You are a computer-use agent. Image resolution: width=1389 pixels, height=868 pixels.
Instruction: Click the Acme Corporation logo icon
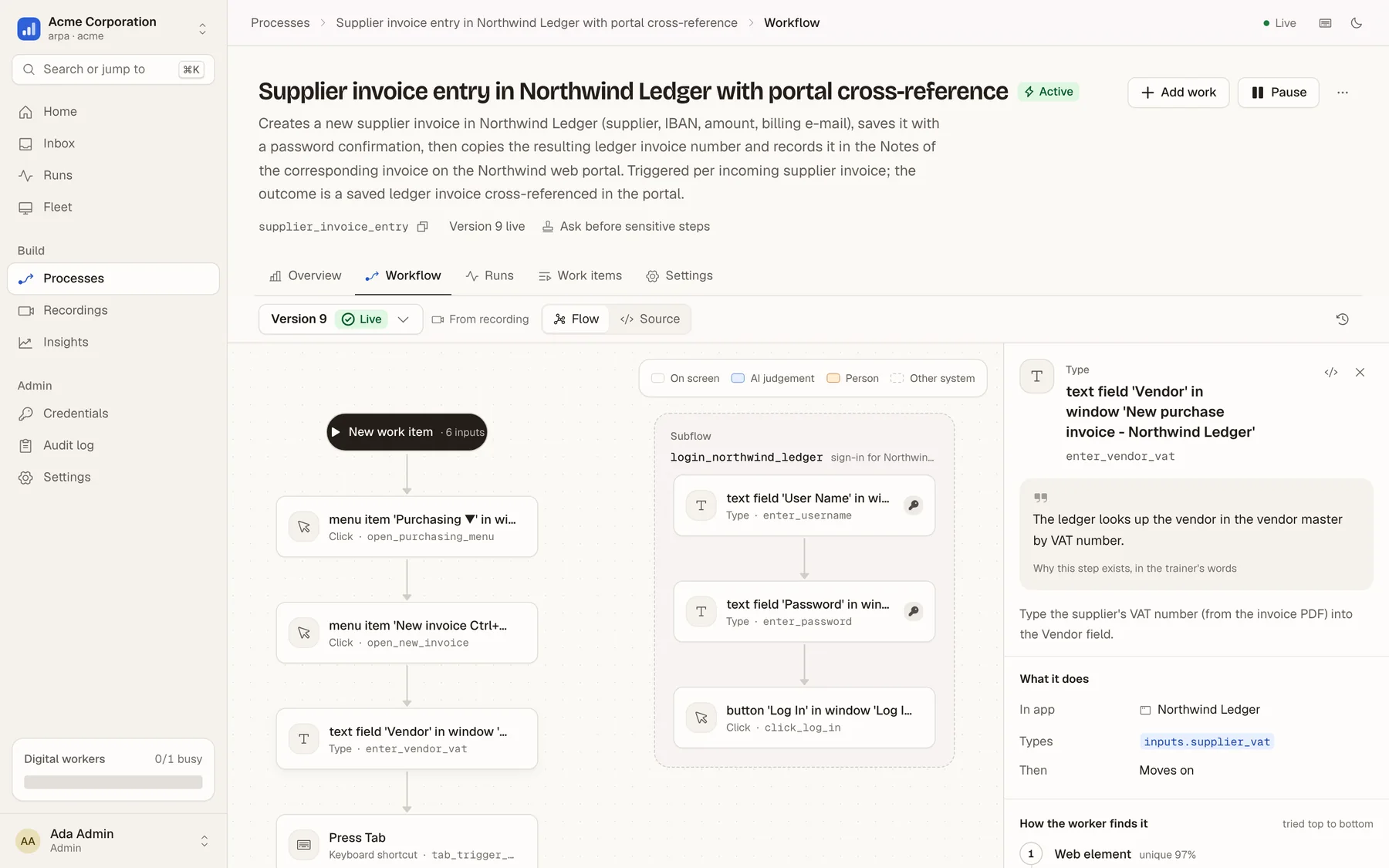pyautogui.click(x=29, y=29)
